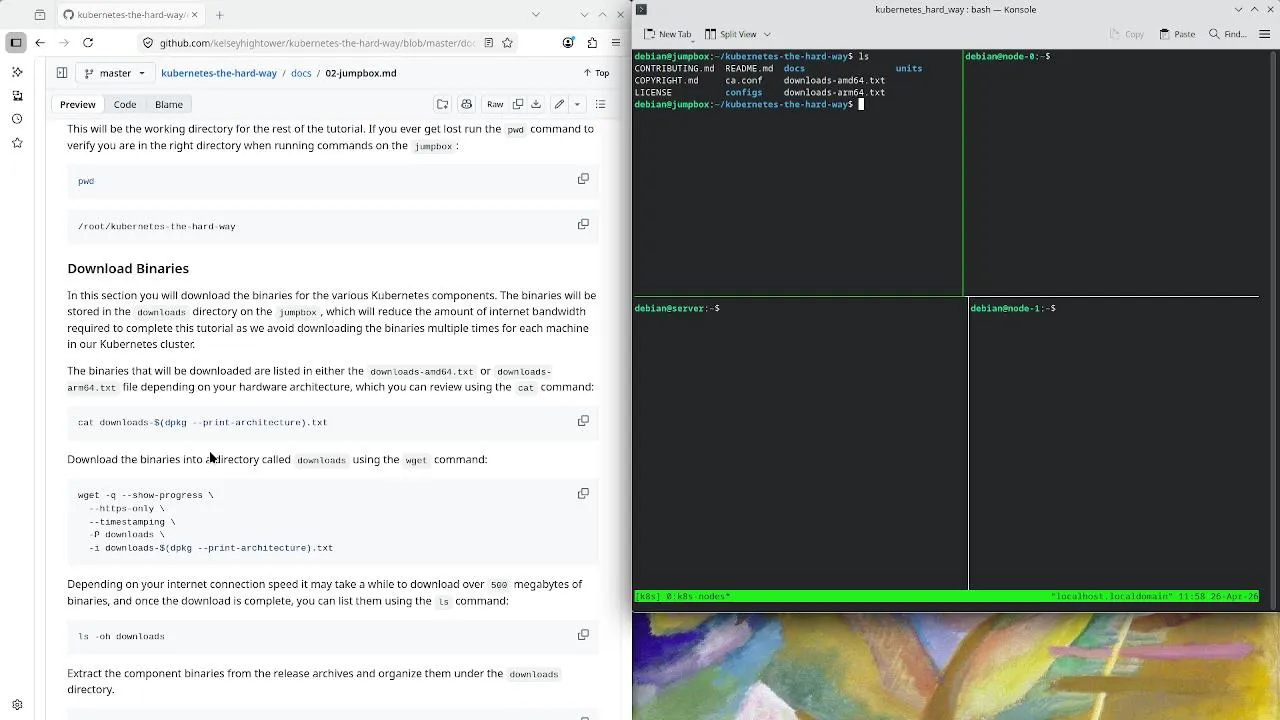Click the tmux k8s-nodes window status
This screenshot has width=1280, height=720.
(x=696, y=596)
